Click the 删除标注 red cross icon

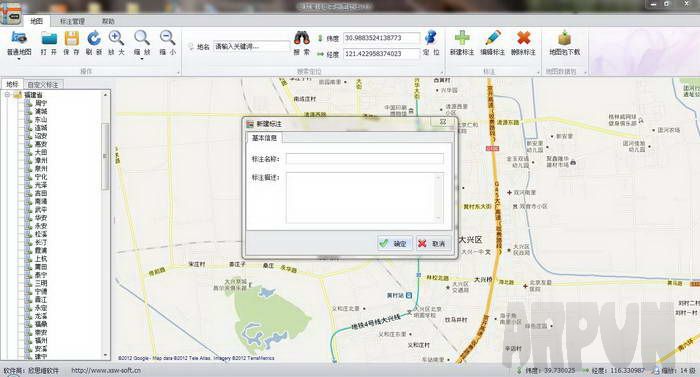(523, 38)
